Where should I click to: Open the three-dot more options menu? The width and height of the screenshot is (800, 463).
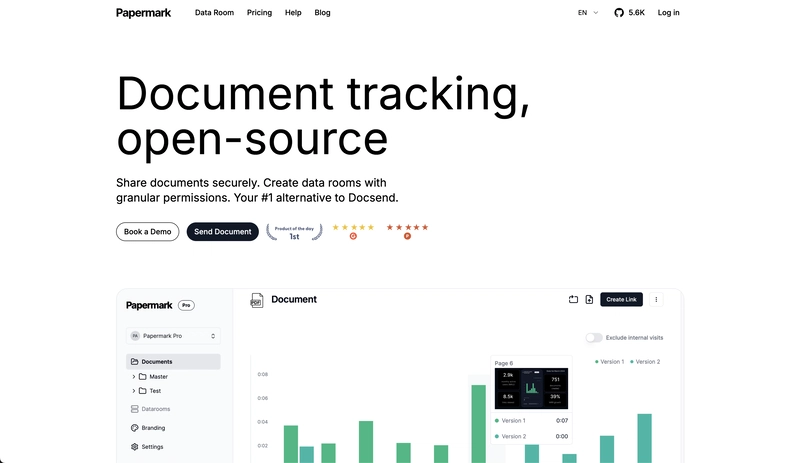656,300
